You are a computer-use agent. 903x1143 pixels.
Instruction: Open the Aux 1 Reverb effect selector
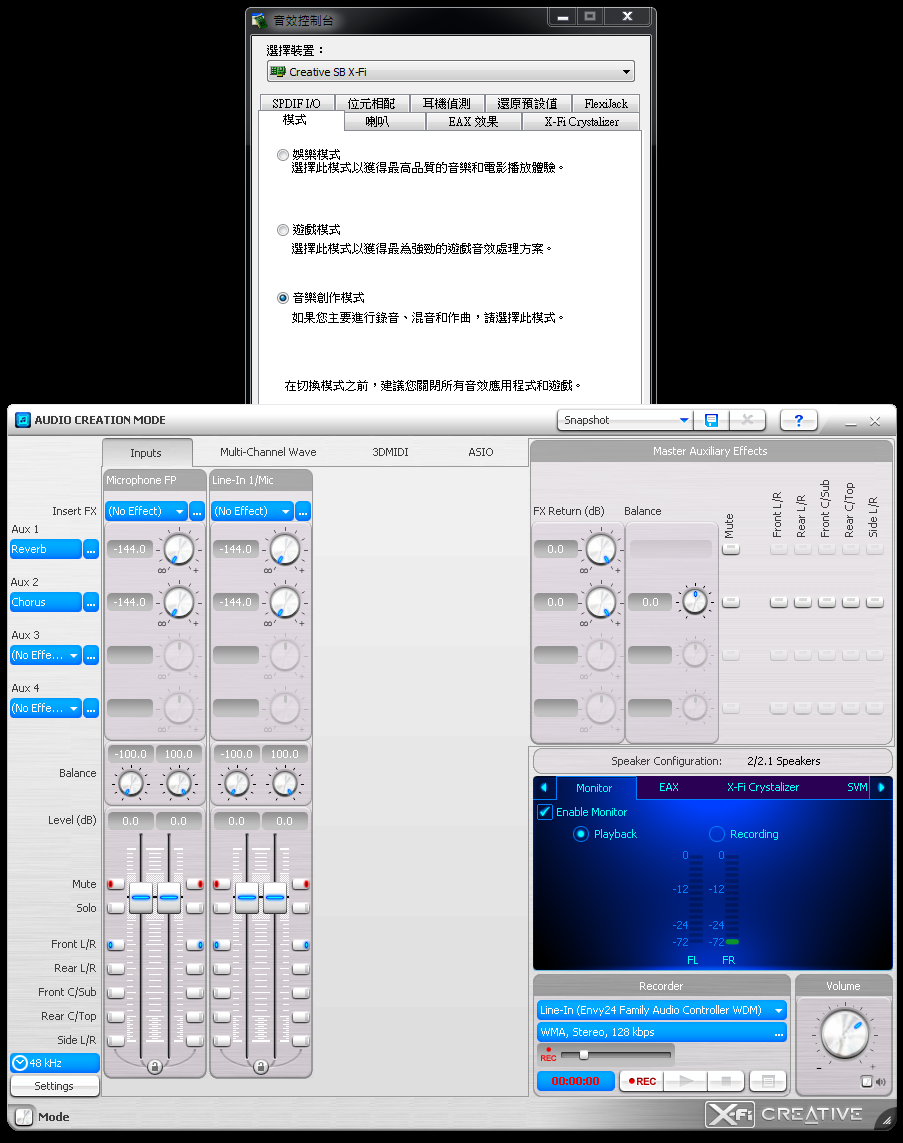(45, 550)
